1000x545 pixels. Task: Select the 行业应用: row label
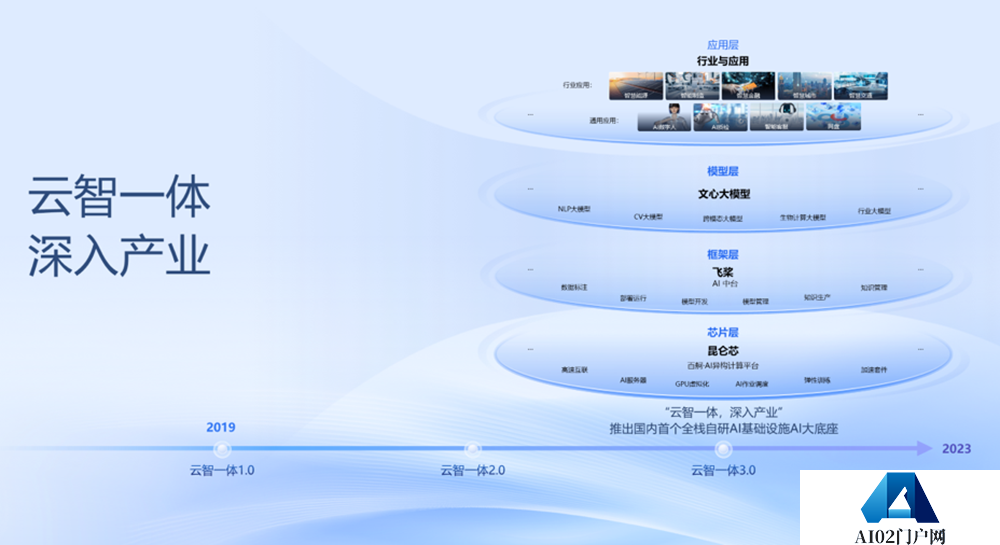tap(577, 85)
